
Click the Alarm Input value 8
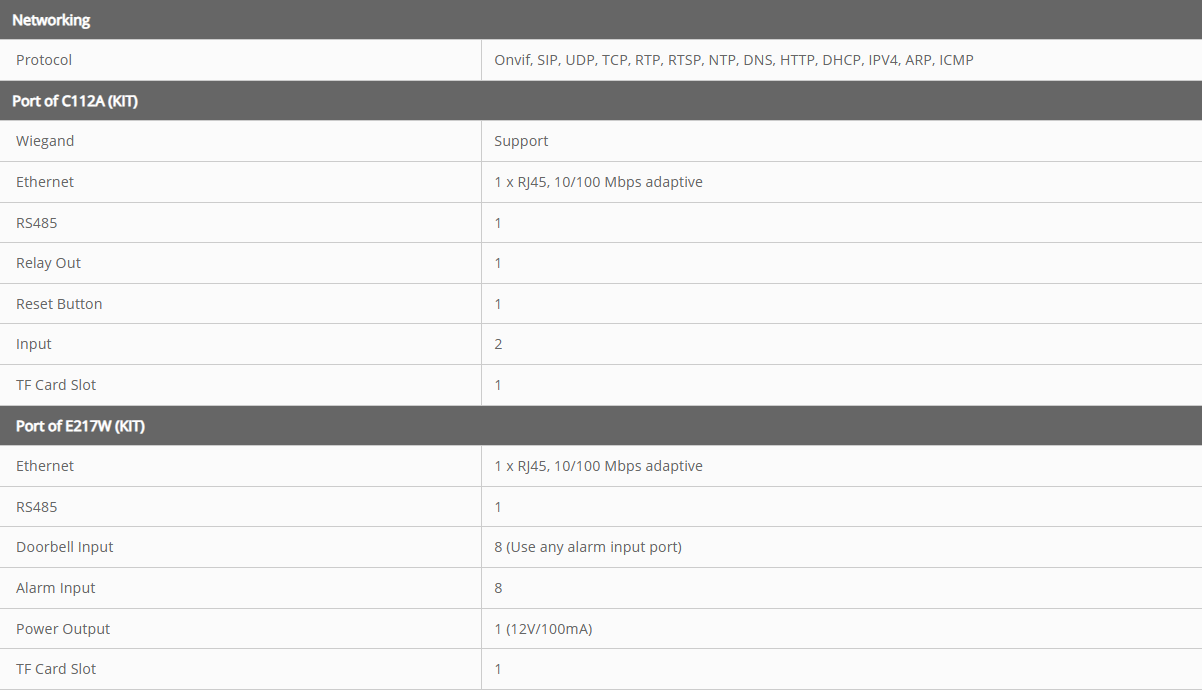pyautogui.click(x=498, y=588)
